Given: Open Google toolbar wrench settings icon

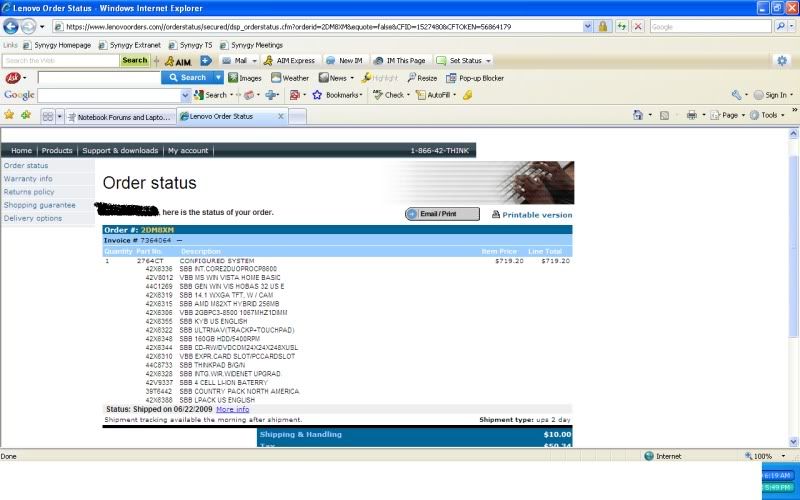Looking at the screenshot, I should (x=736, y=95).
